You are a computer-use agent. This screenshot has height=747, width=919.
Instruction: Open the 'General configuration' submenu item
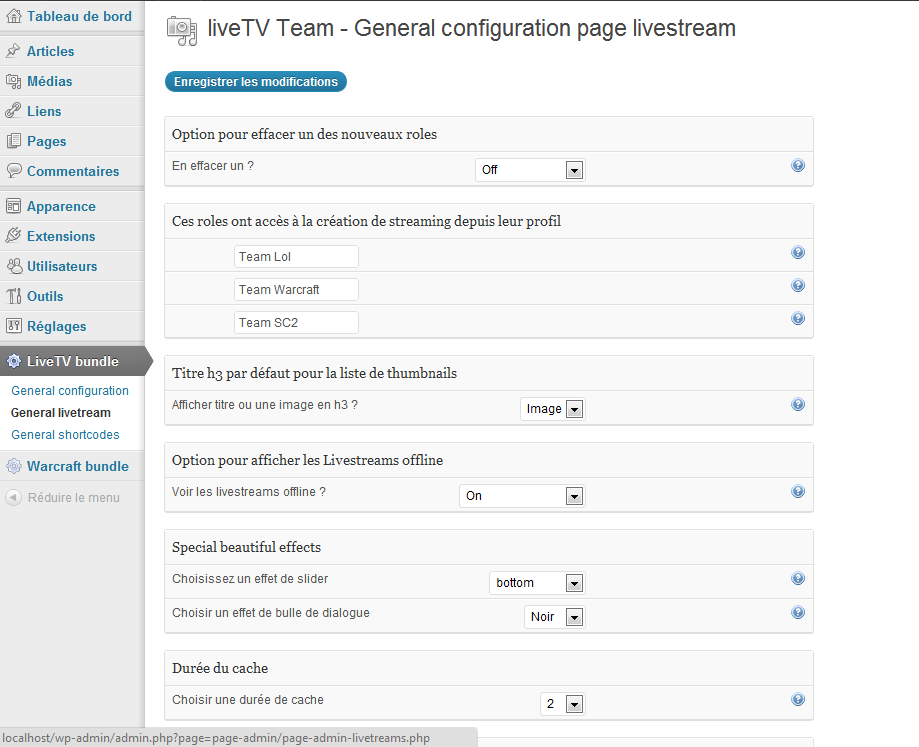pyautogui.click(x=70, y=390)
